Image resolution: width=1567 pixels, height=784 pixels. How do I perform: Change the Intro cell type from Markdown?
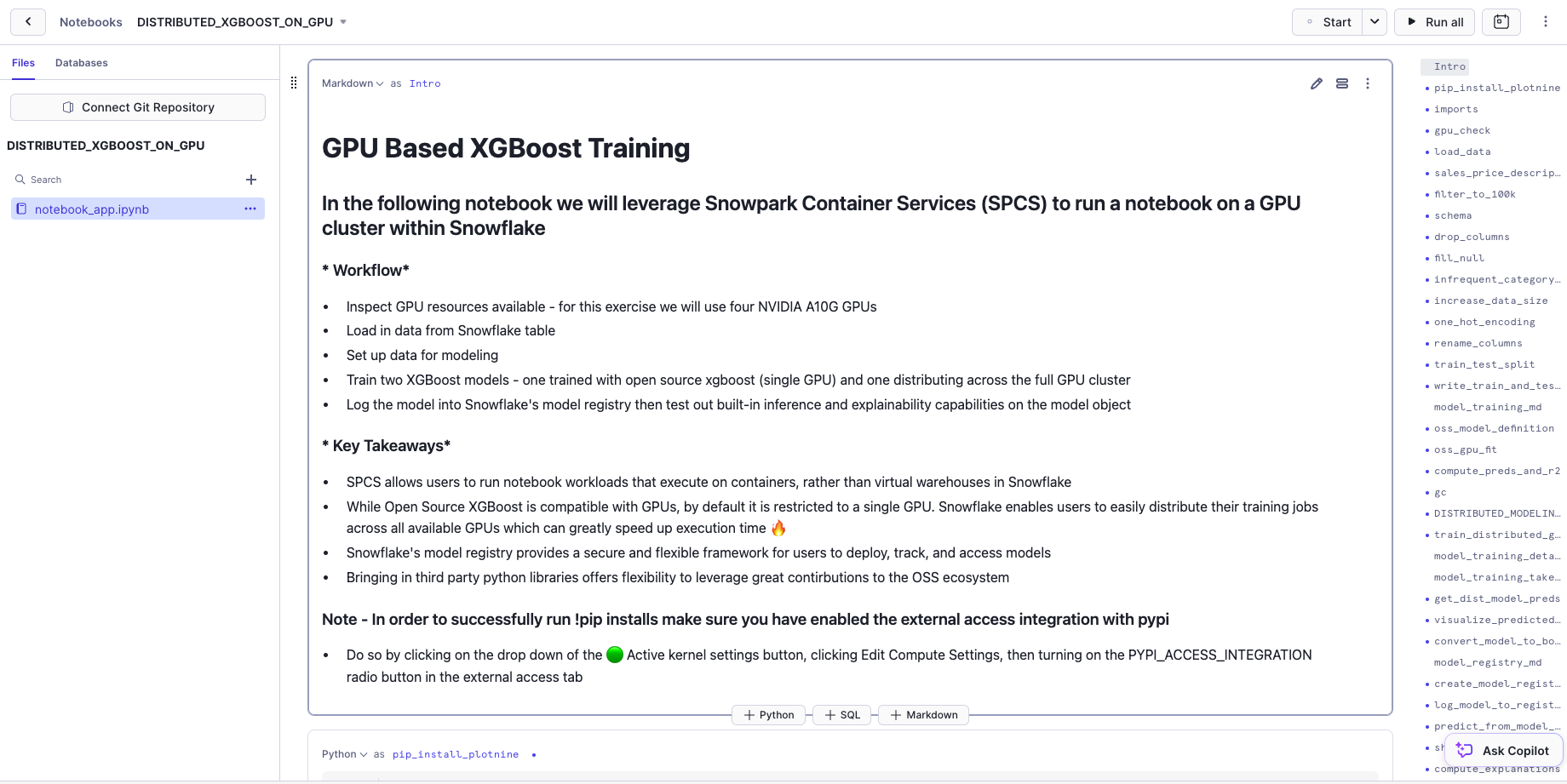tap(353, 83)
